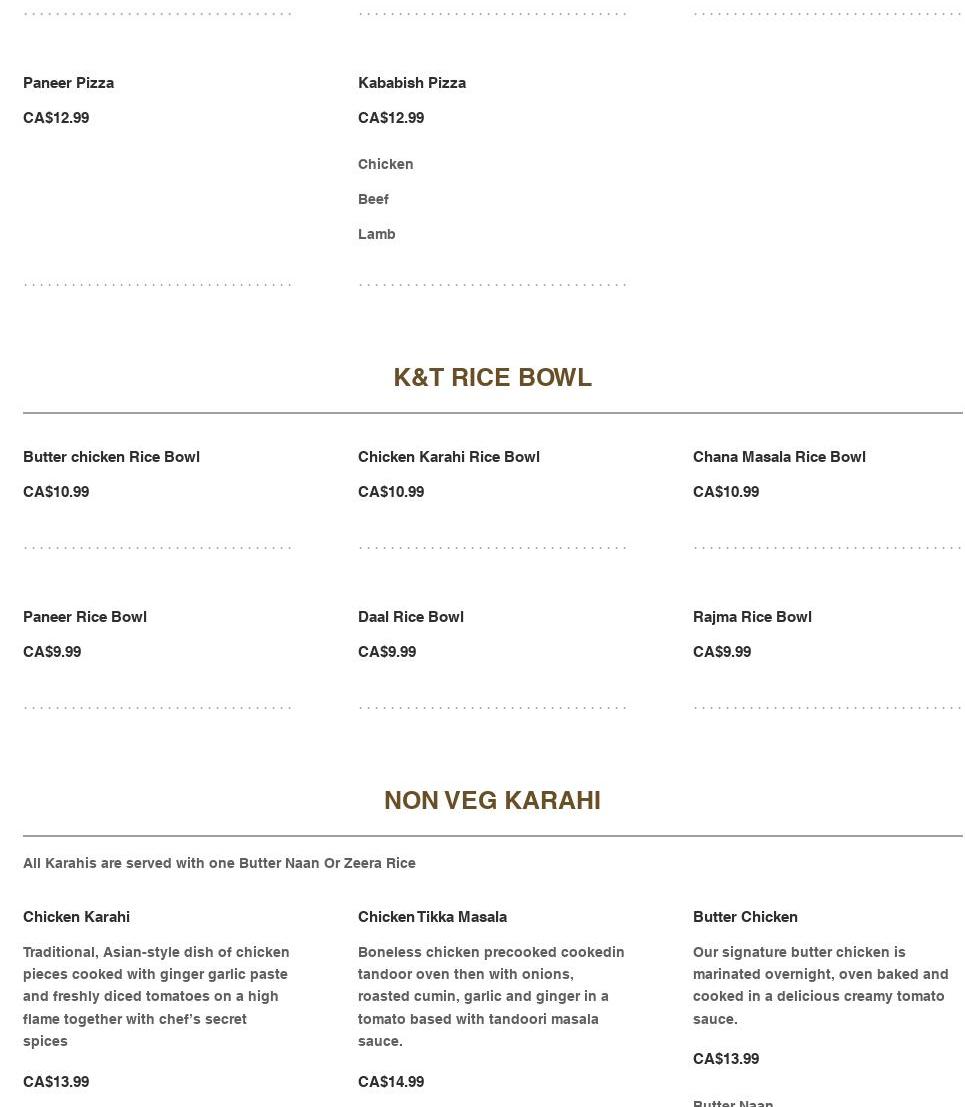Click the K&T RICE BOWL section heading
The height and width of the screenshot is (1107, 965).
[x=492, y=377]
